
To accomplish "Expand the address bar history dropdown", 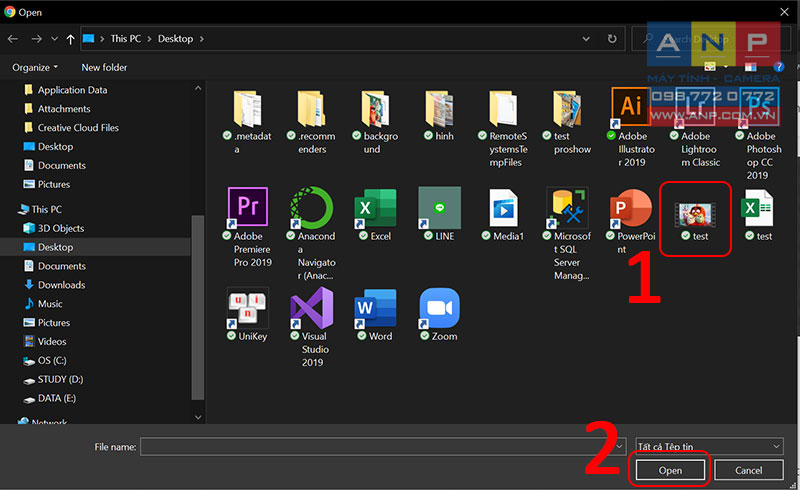I will click(586, 39).
